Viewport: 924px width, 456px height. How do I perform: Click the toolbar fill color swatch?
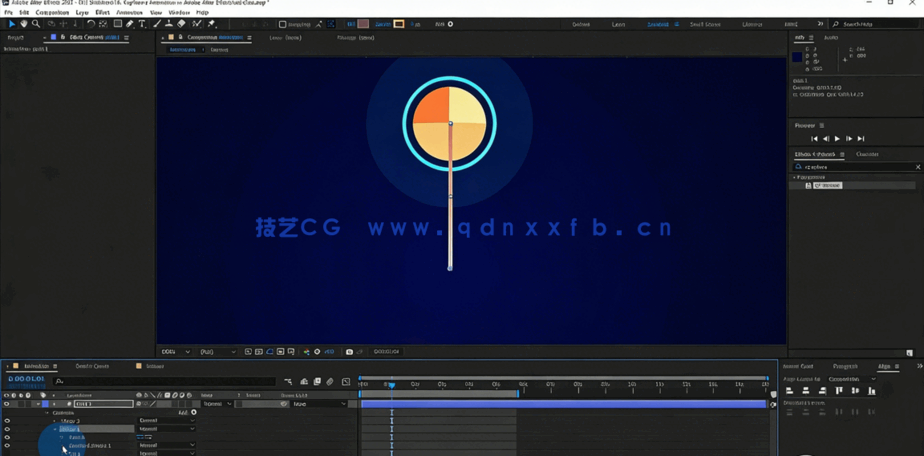tap(364, 24)
